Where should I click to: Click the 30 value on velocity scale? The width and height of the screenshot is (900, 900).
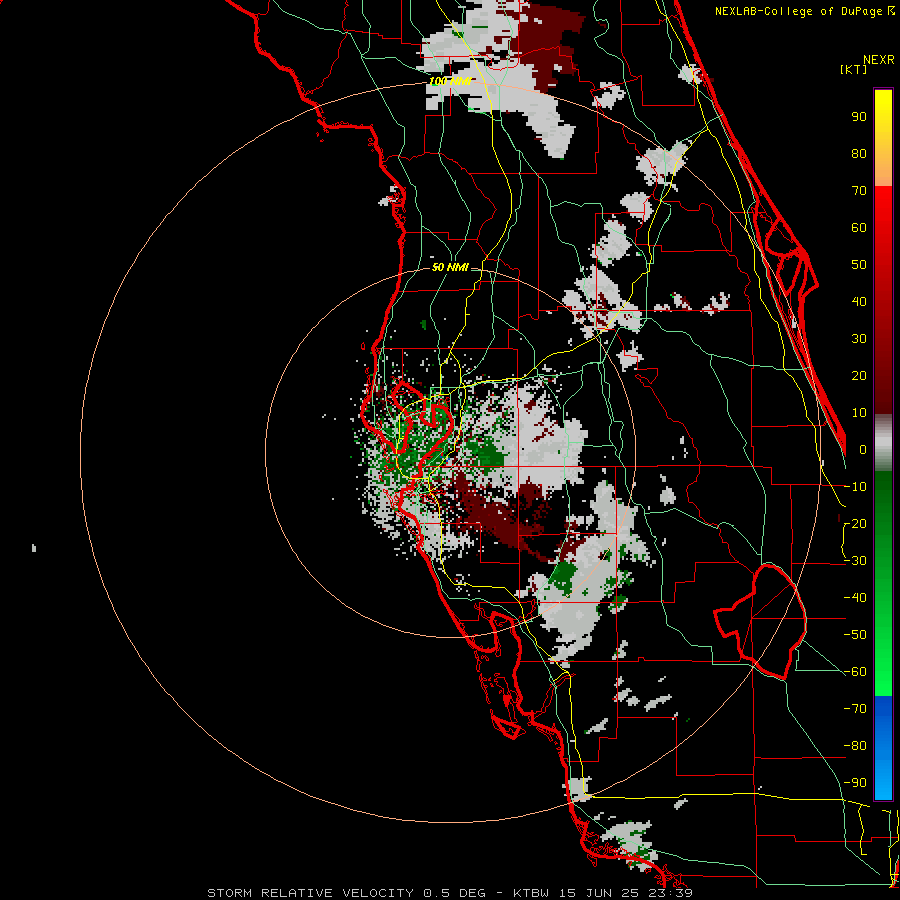[x=859, y=339]
